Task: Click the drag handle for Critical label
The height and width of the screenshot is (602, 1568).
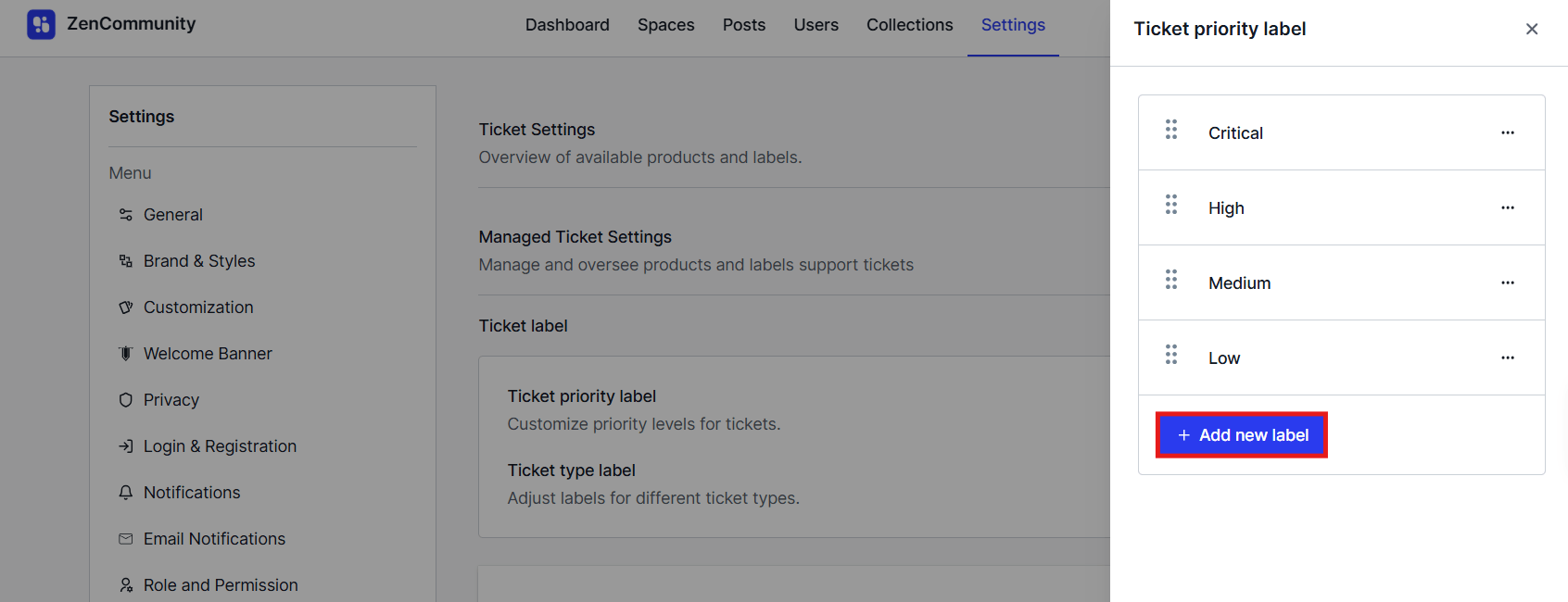Action: click(x=1171, y=130)
